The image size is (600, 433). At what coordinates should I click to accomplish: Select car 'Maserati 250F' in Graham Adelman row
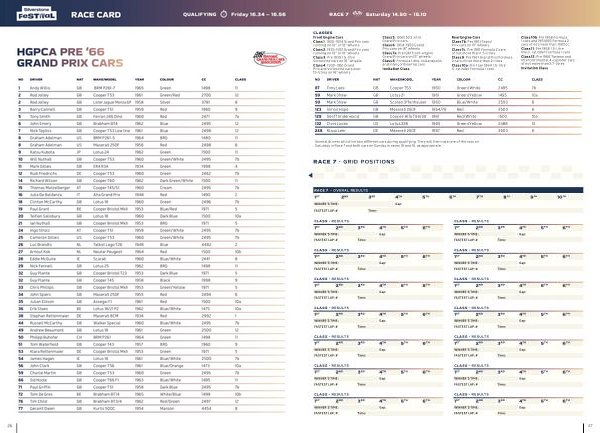(x=106, y=145)
